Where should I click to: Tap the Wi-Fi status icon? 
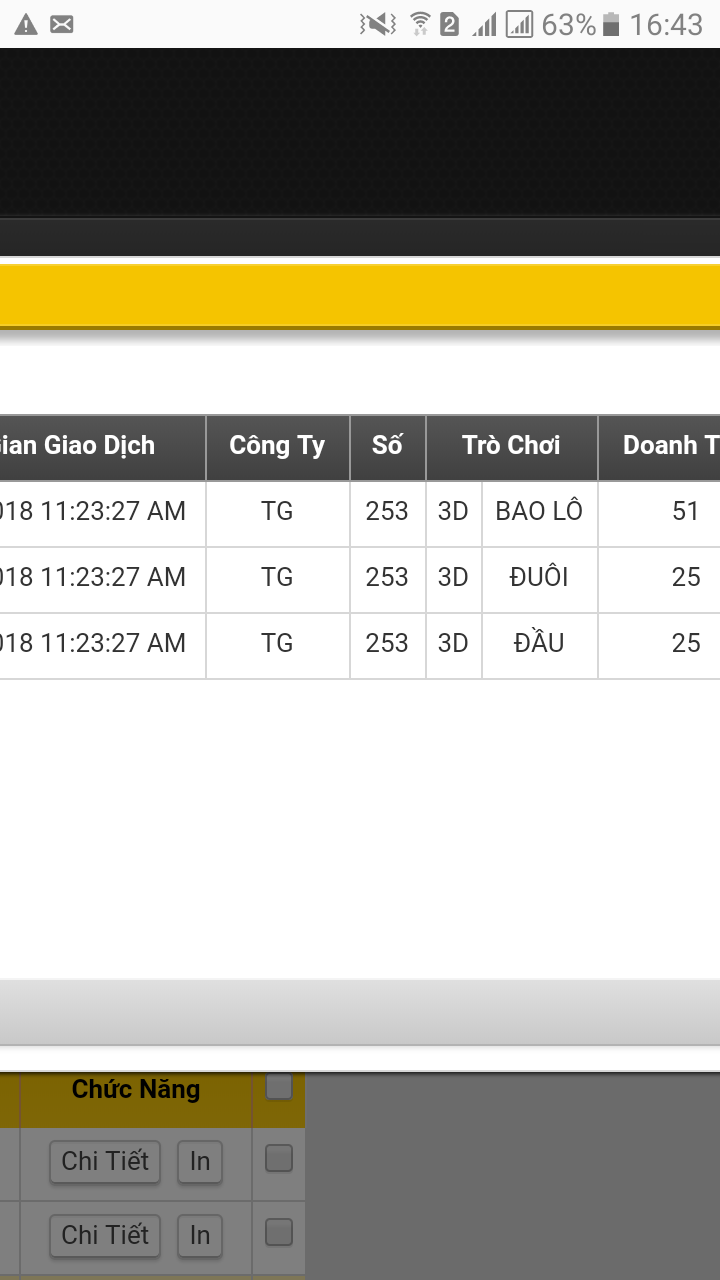(420, 24)
